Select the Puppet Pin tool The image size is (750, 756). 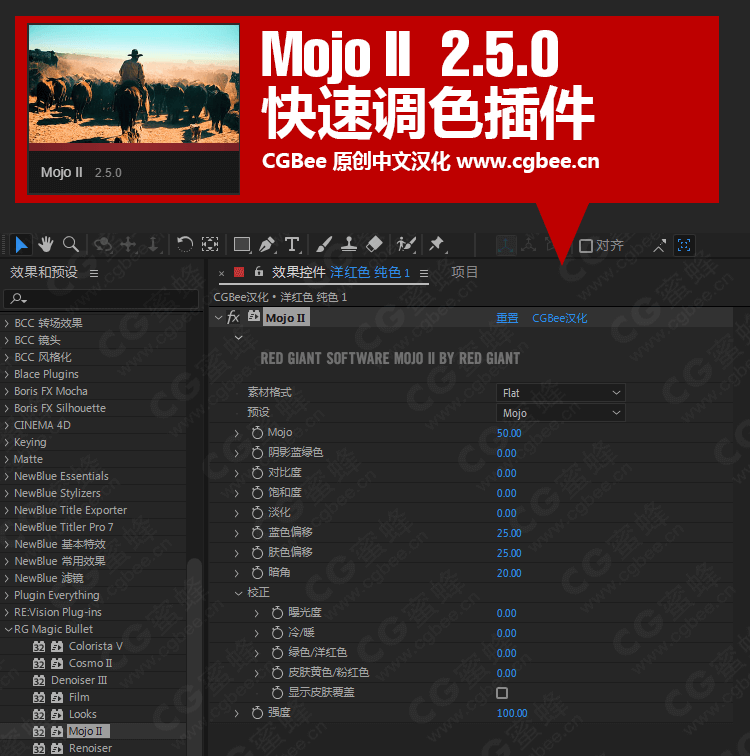pos(437,244)
